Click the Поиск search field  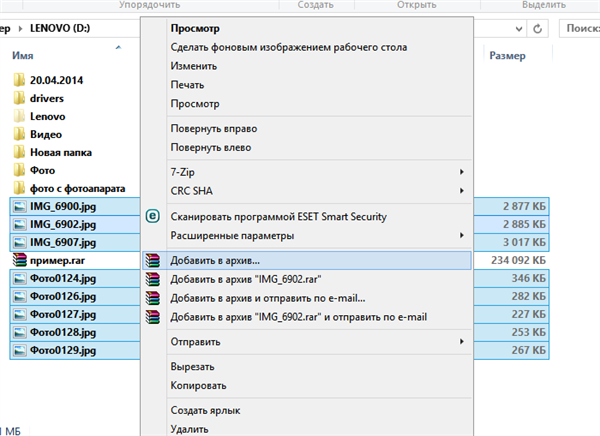pos(580,29)
